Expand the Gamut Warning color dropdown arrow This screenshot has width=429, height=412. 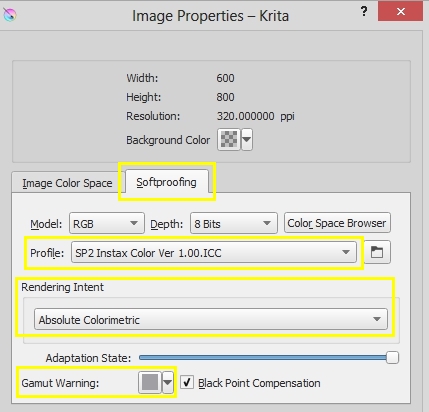click(x=168, y=382)
